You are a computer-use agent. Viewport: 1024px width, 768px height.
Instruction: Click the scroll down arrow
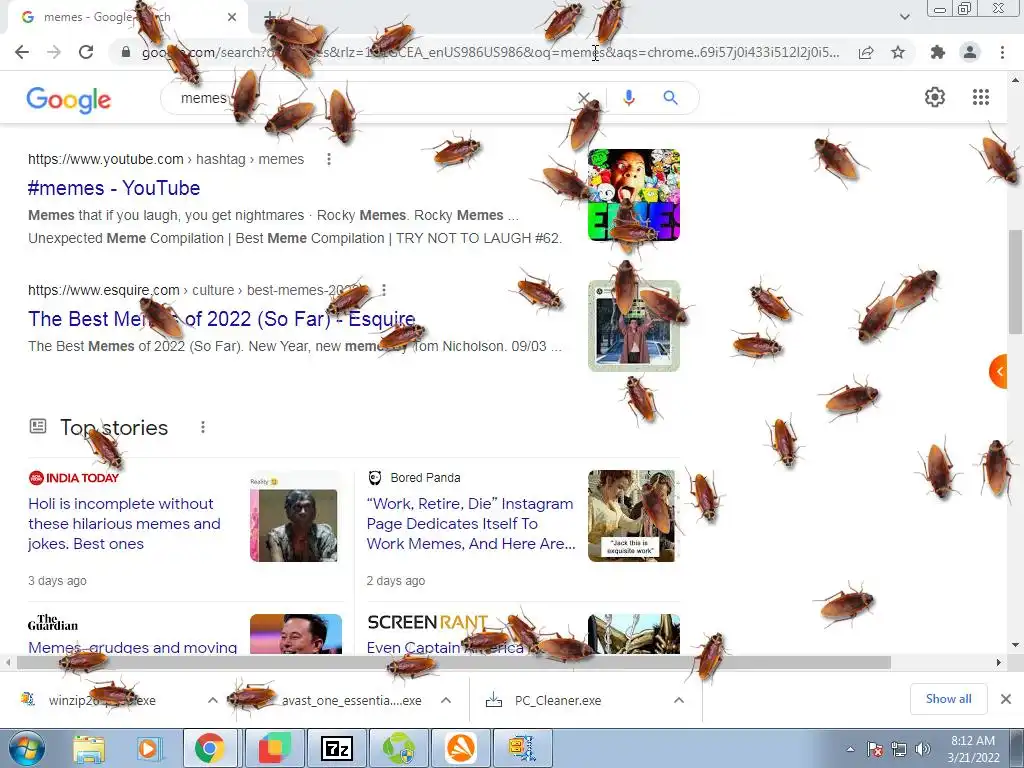tap(1016, 645)
